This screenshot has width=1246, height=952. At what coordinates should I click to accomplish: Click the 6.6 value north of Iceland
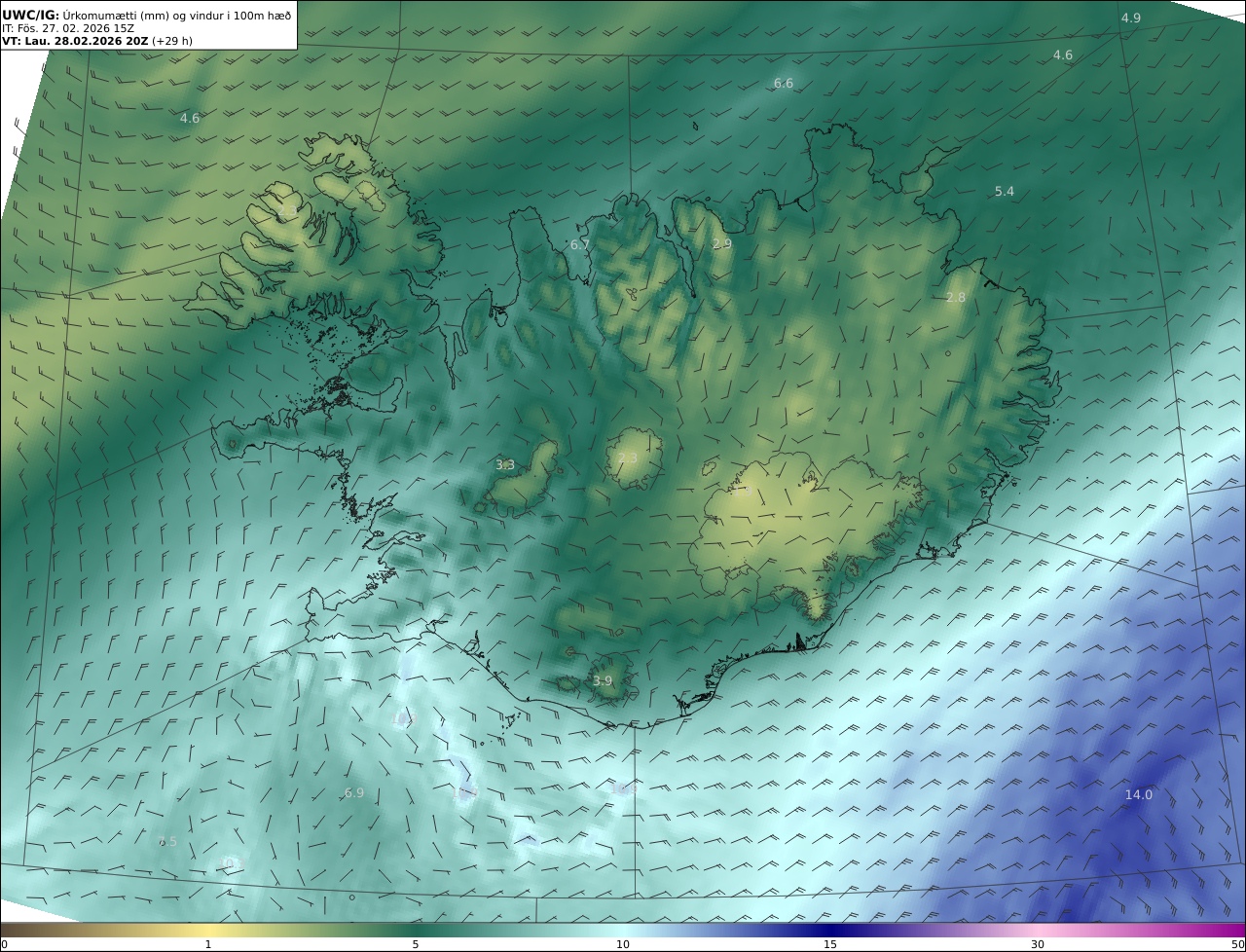784,84
